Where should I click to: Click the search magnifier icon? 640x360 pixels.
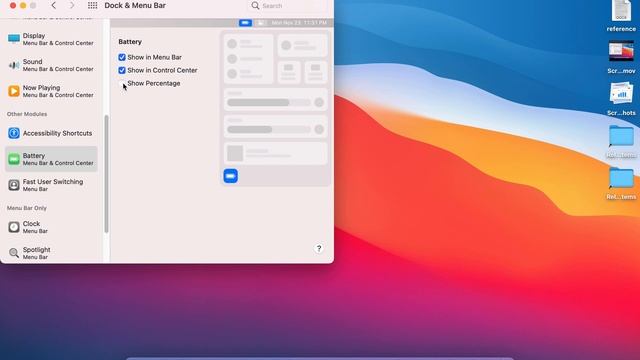[255, 6]
